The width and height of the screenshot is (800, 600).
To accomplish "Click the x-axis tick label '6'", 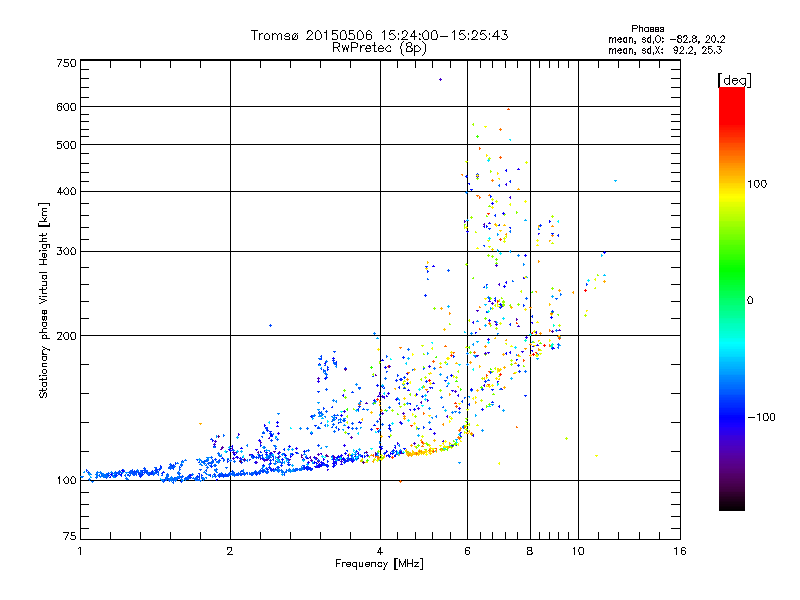I will point(467,551).
